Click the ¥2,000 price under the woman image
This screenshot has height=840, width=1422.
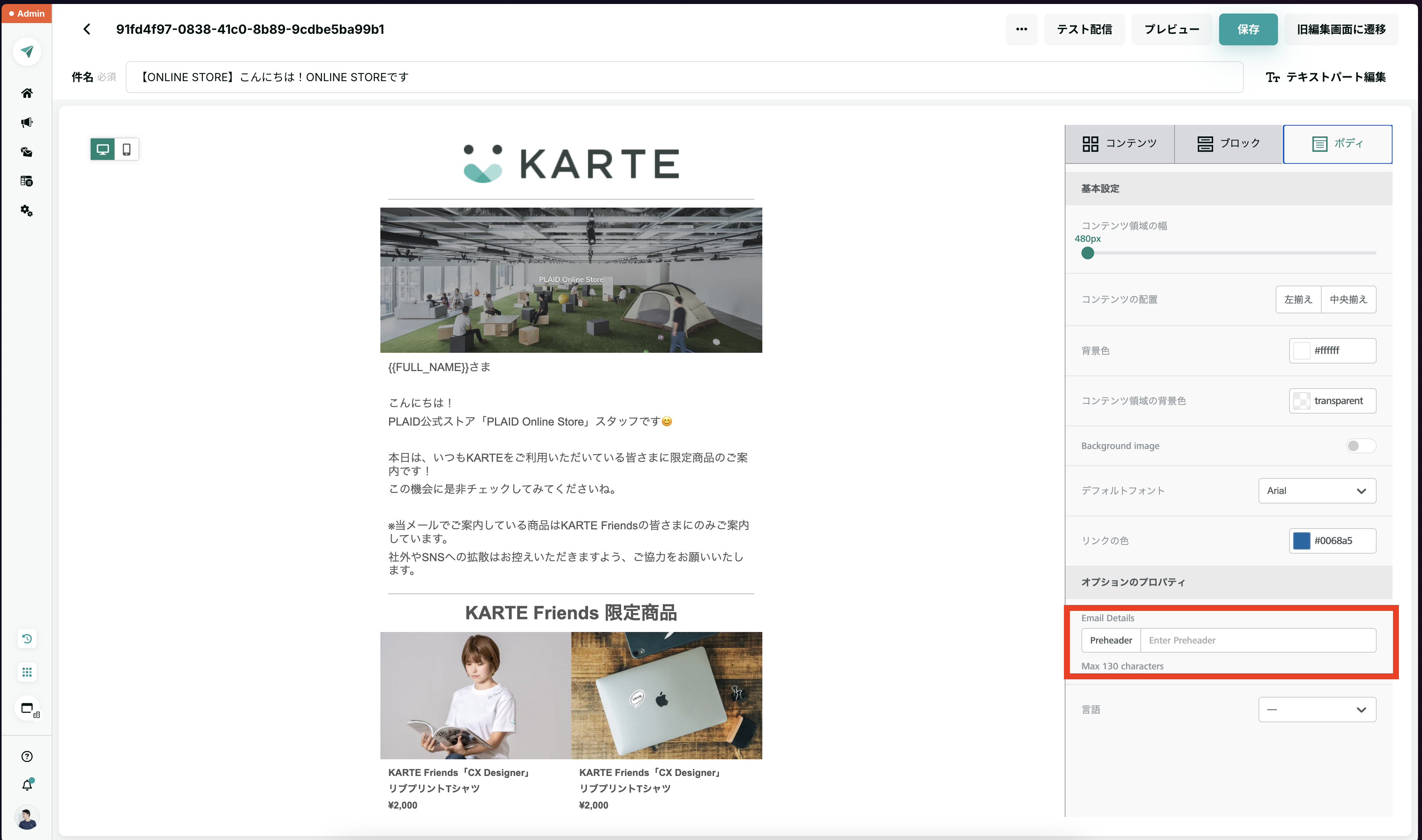pos(403,805)
